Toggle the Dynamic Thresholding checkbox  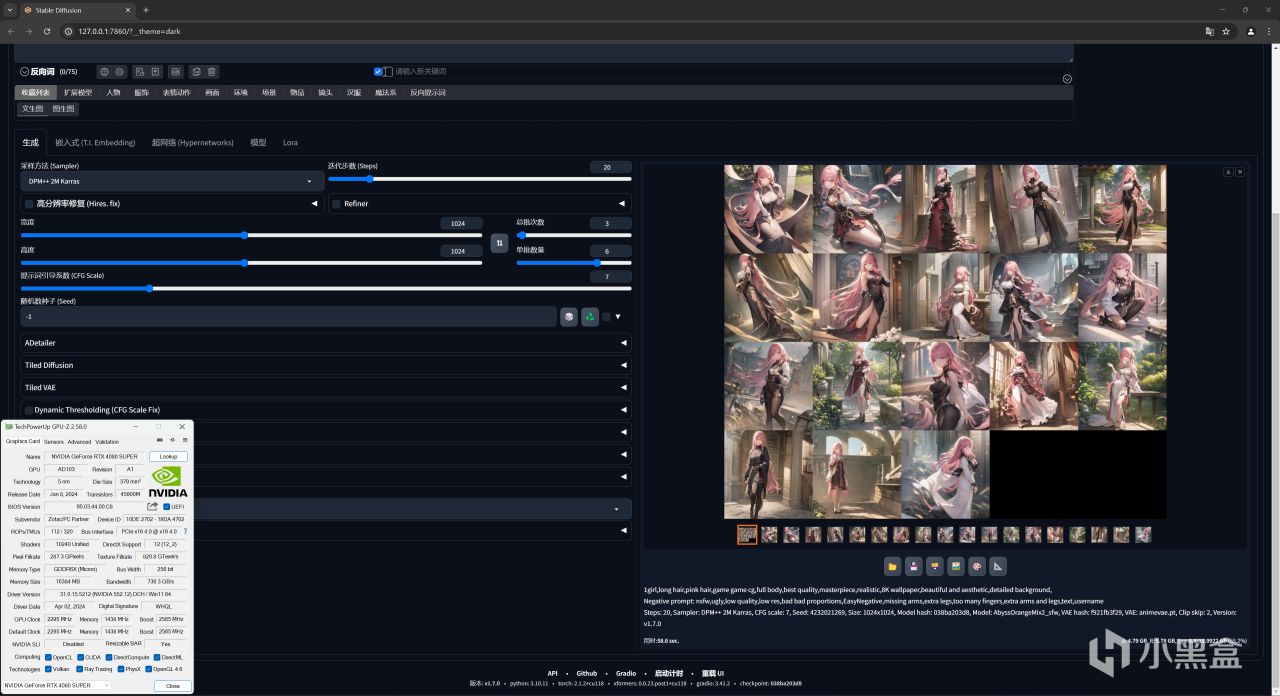click(29, 410)
